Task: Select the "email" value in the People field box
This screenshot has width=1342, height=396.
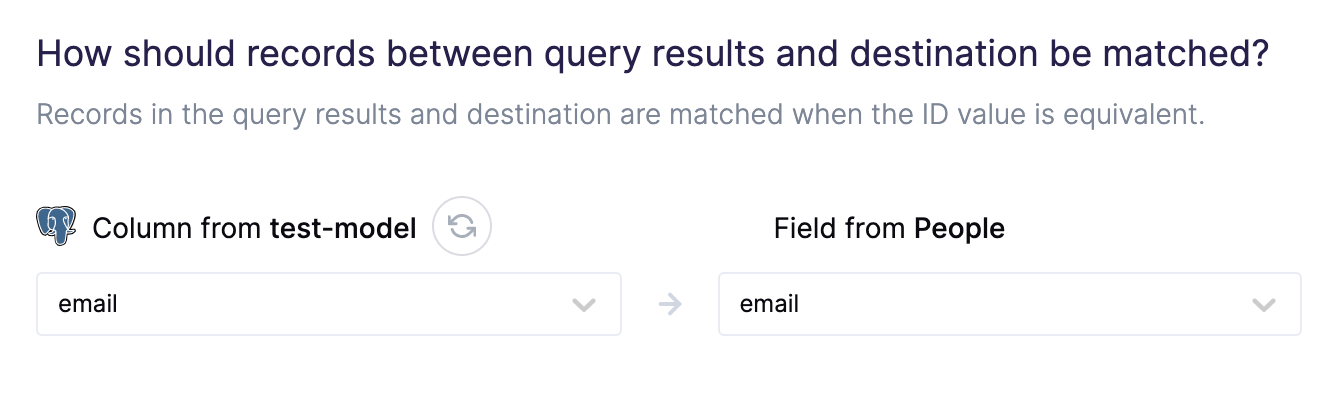Action: point(769,304)
